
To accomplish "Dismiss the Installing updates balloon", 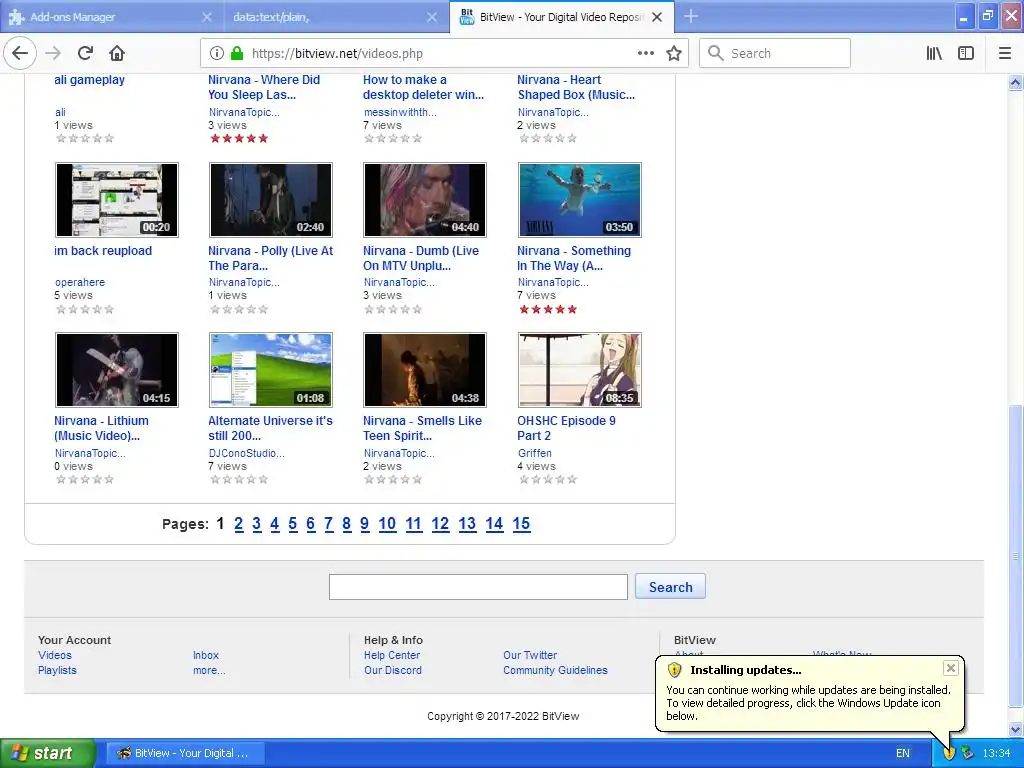I will (951, 667).
